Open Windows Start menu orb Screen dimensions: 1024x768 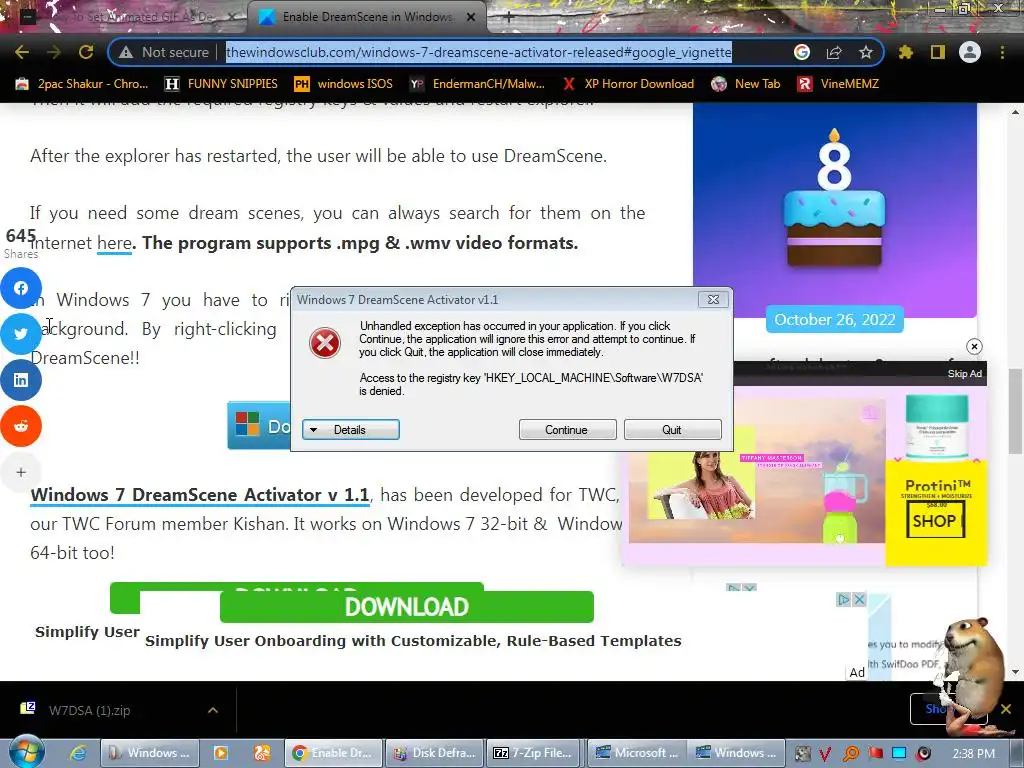(25, 752)
